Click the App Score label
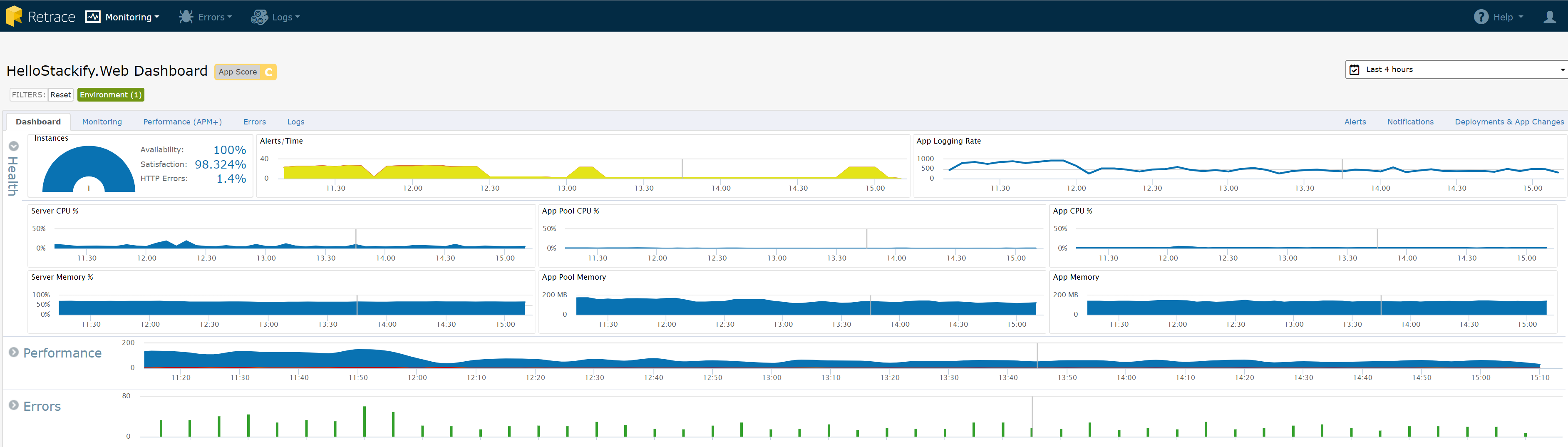This screenshot has width=1568, height=447. click(x=237, y=72)
